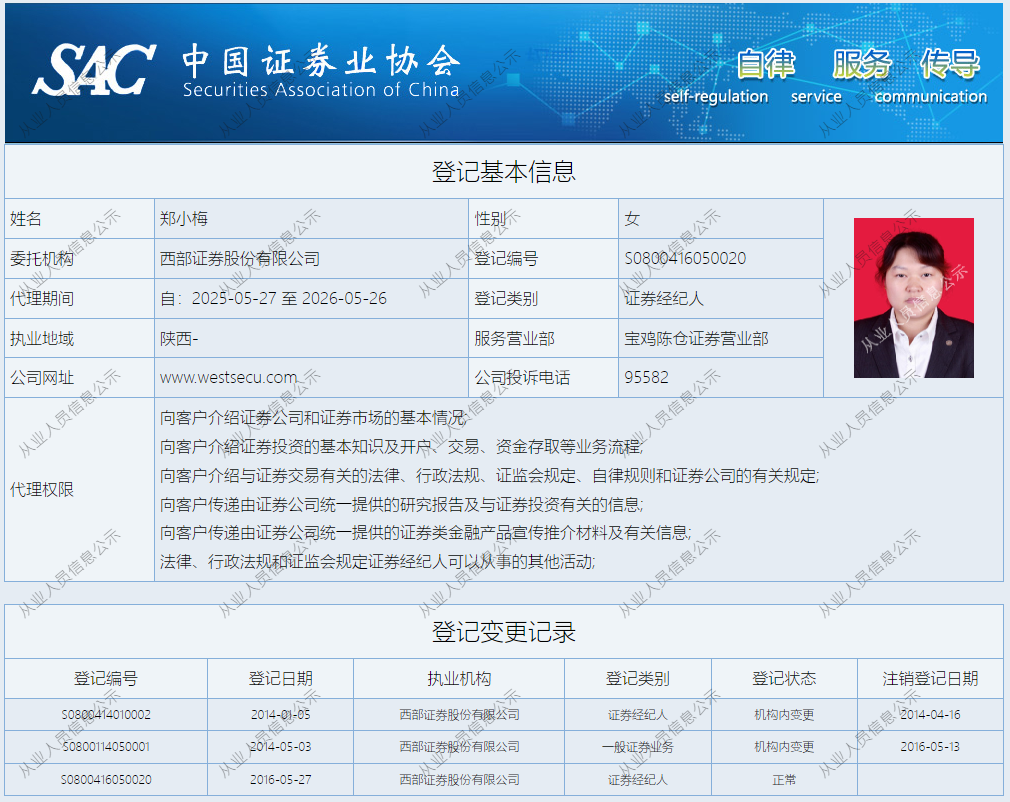Click the 登记变更记录 section heading

[503, 632]
